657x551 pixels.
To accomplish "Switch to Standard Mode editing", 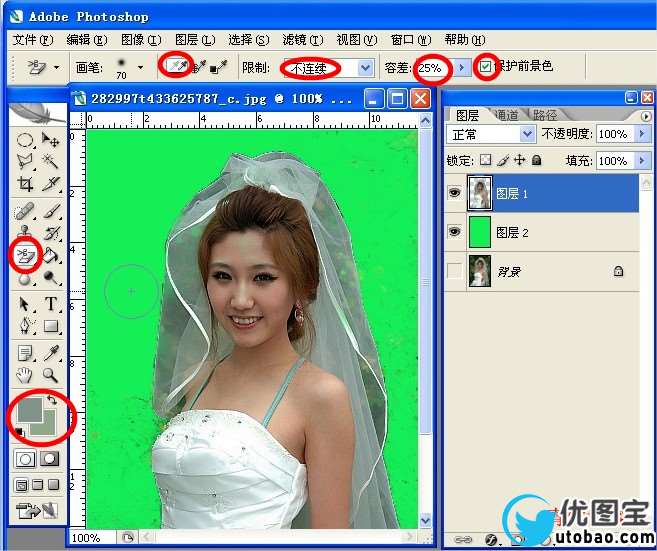I will click(x=25, y=458).
